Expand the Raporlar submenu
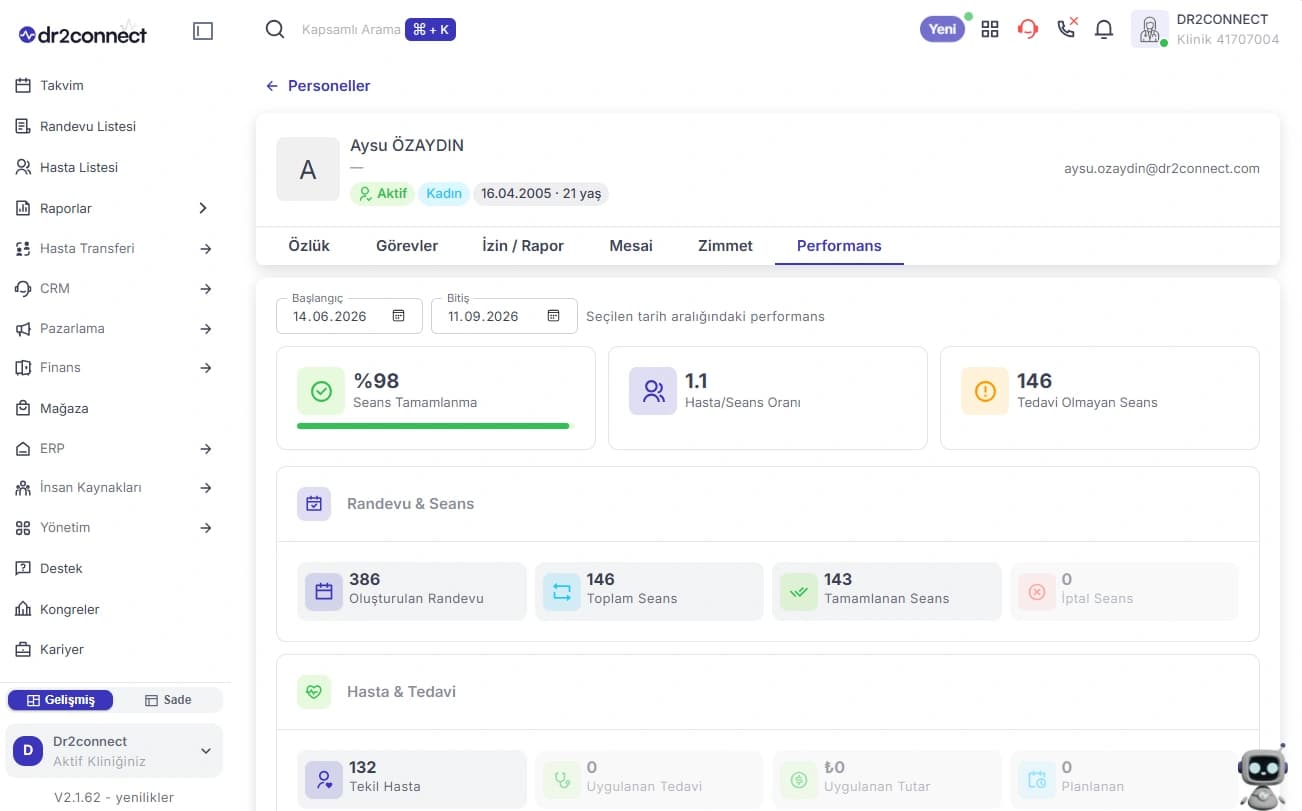Screen dimensions: 1302x811 coord(203,208)
